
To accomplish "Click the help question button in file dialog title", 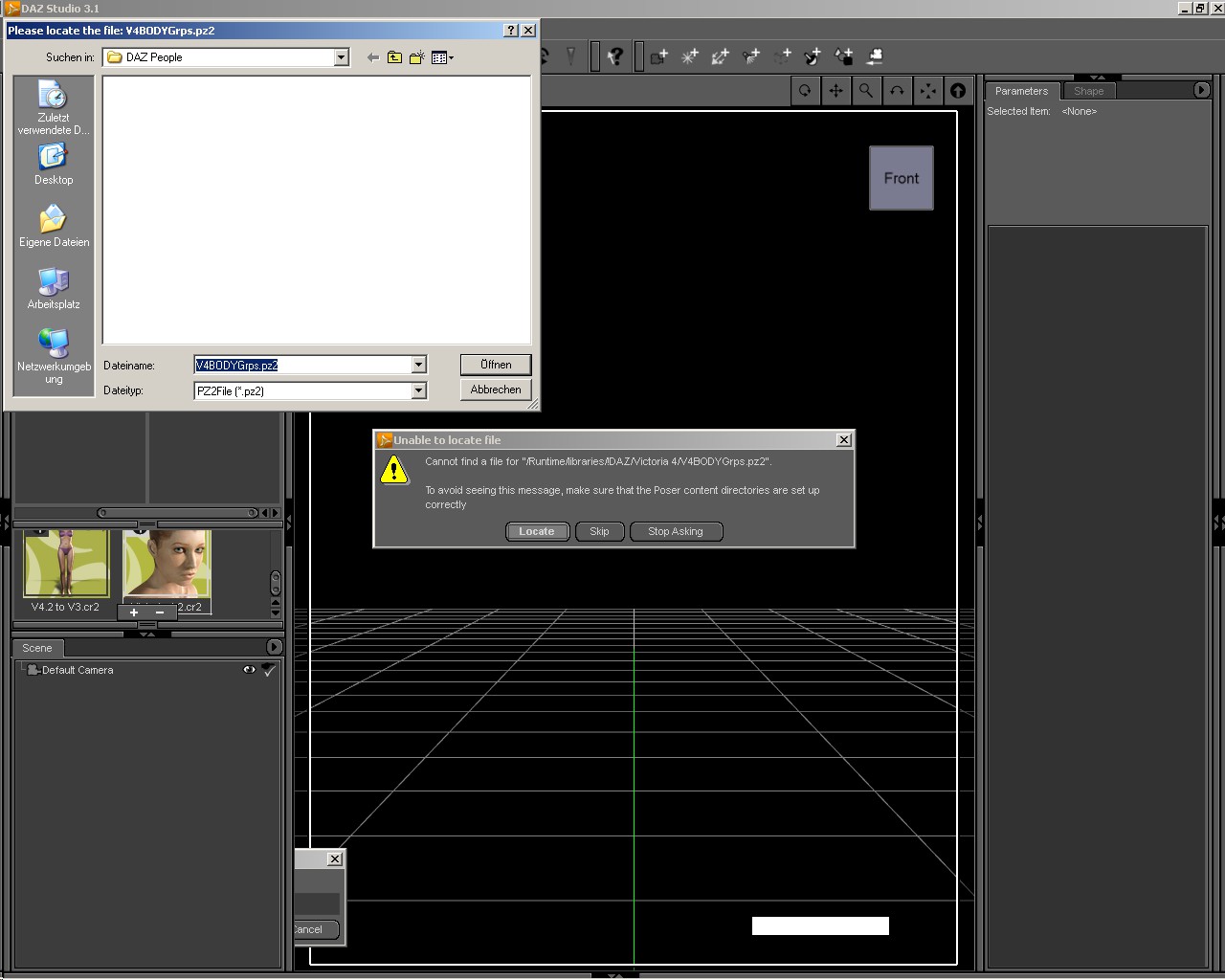I will click(x=511, y=31).
